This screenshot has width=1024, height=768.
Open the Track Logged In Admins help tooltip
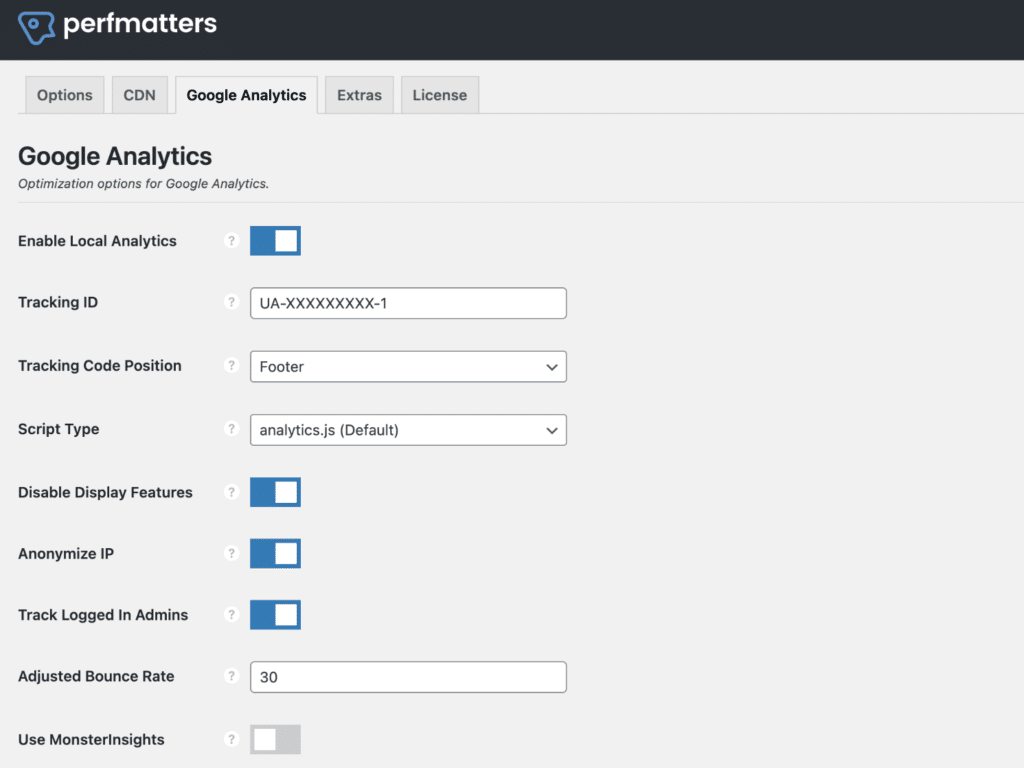[231, 615]
